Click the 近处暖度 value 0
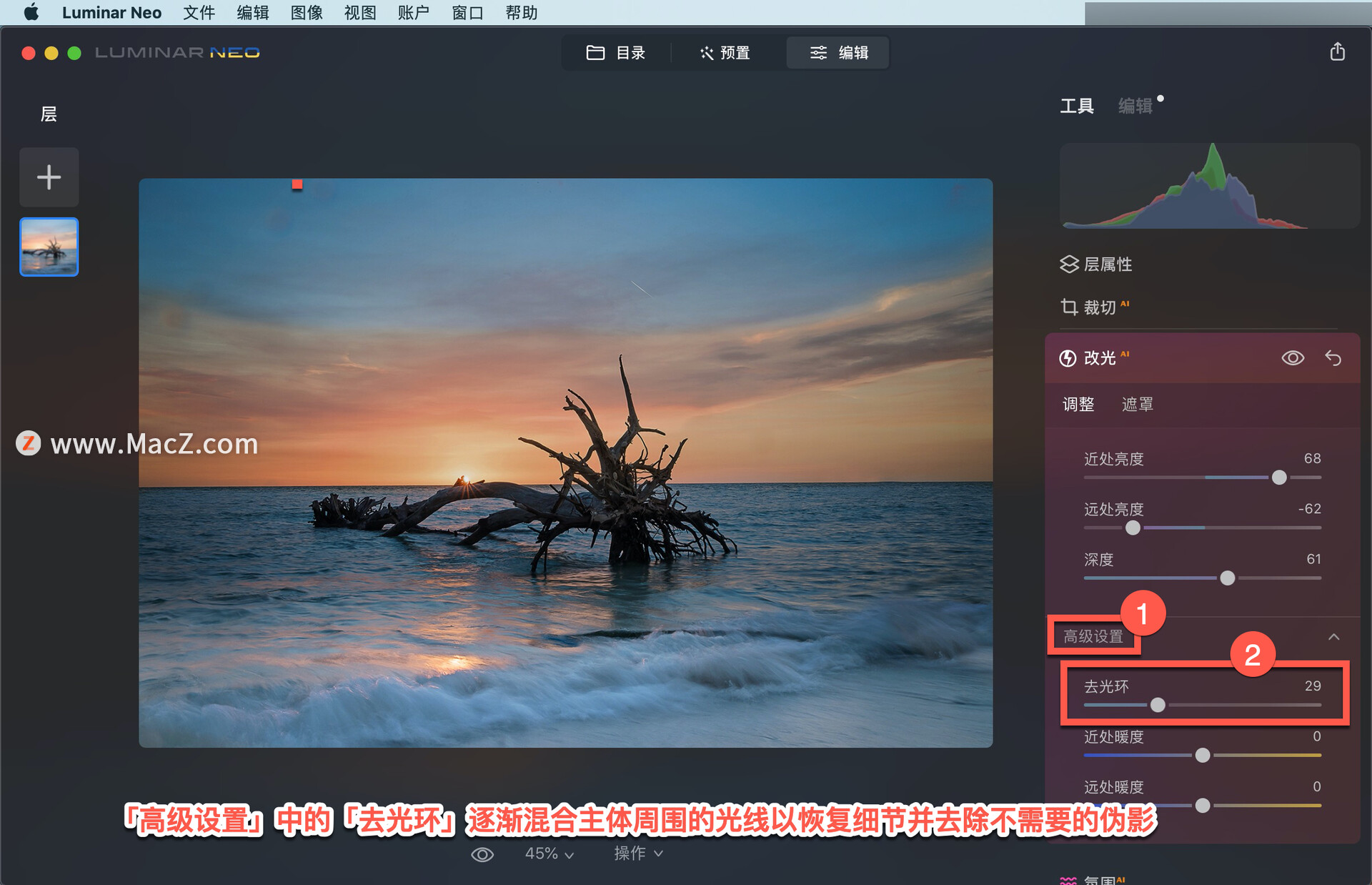 [x=1316, y=736]
